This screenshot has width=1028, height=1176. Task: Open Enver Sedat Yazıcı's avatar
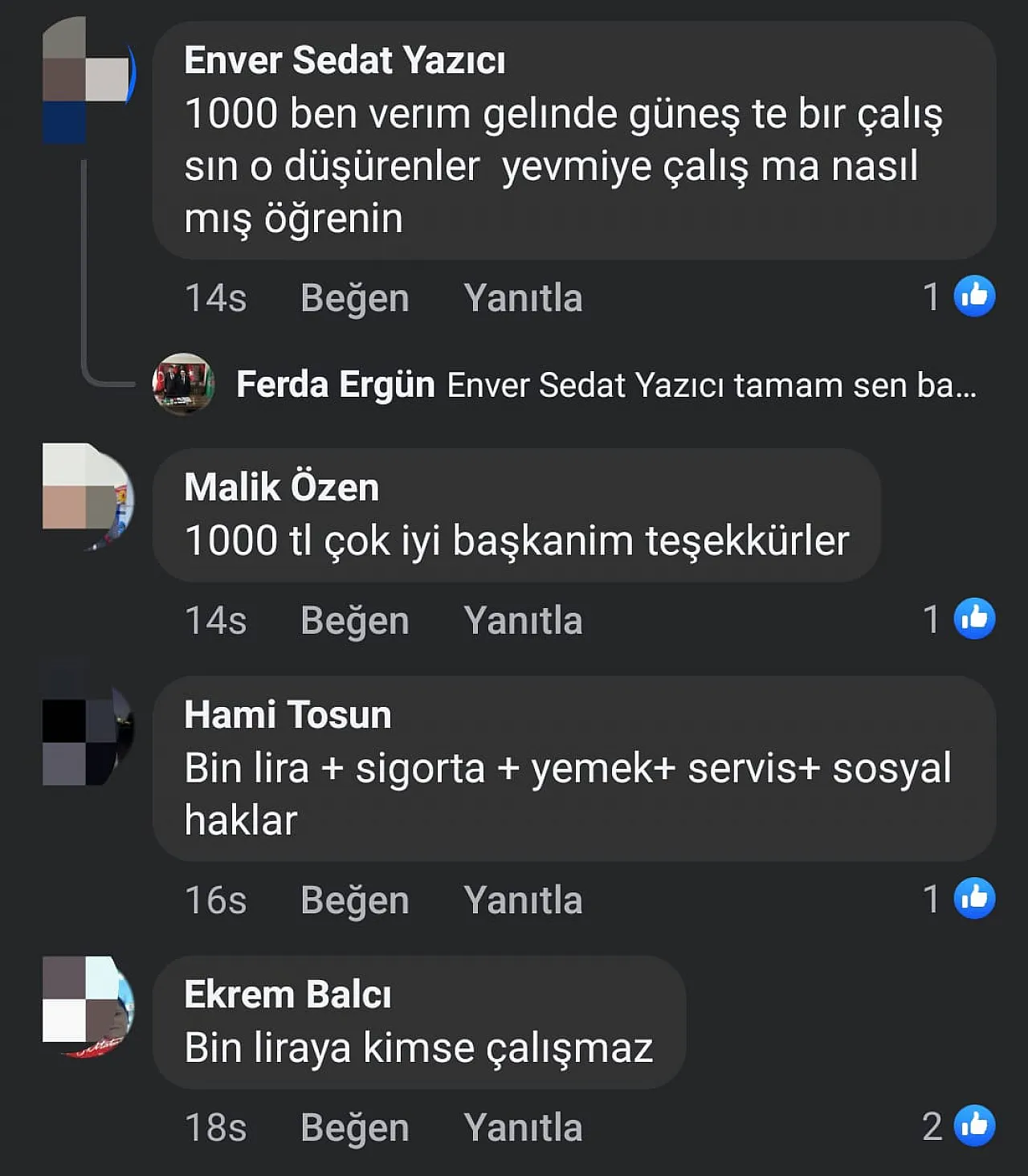88,80
